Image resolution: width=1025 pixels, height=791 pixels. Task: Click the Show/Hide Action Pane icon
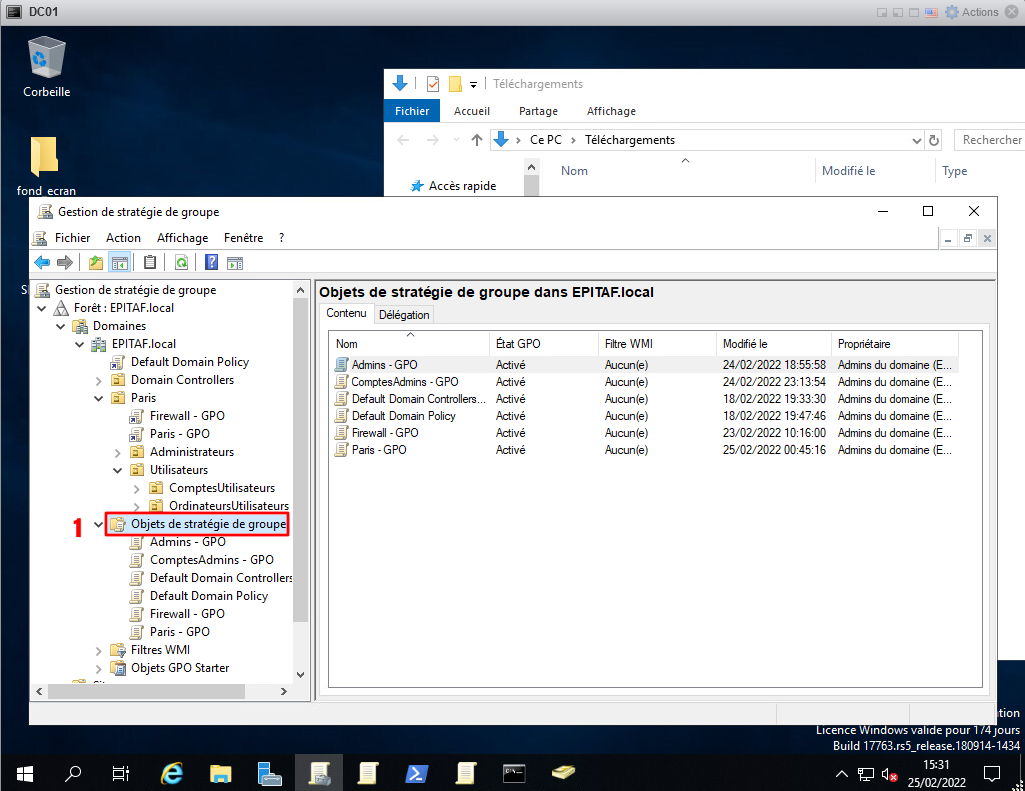coord(235,263)
